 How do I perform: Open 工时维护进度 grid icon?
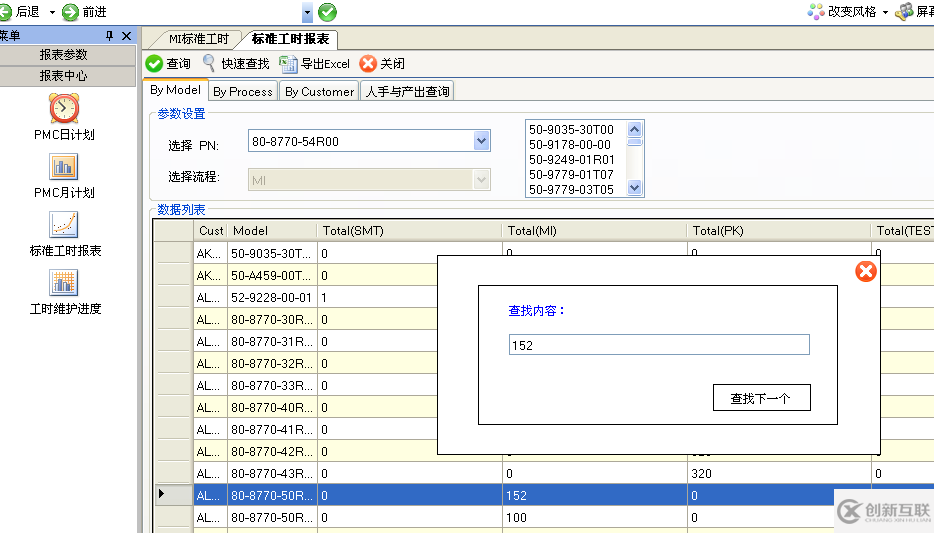coord(64,282)
